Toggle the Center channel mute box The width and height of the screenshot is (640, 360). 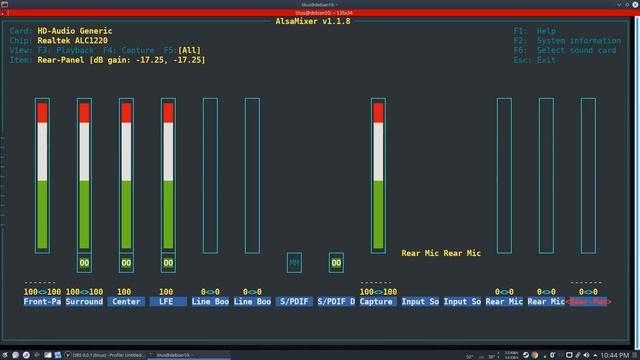click(x=126, y=263)
